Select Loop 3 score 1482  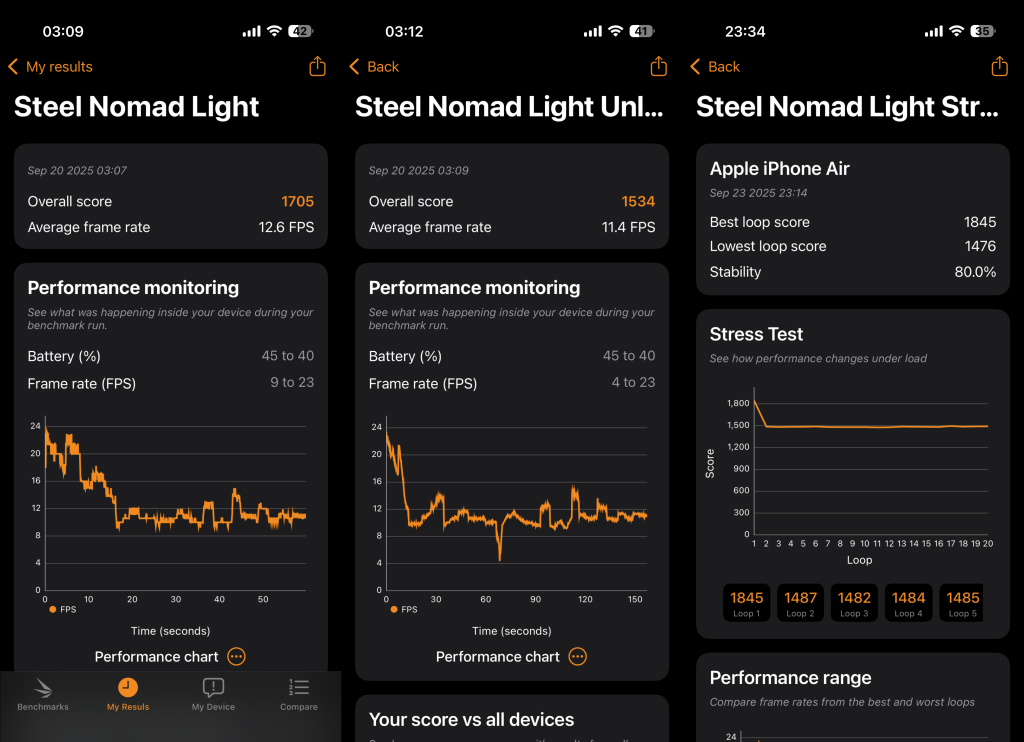tap(854, 603)
